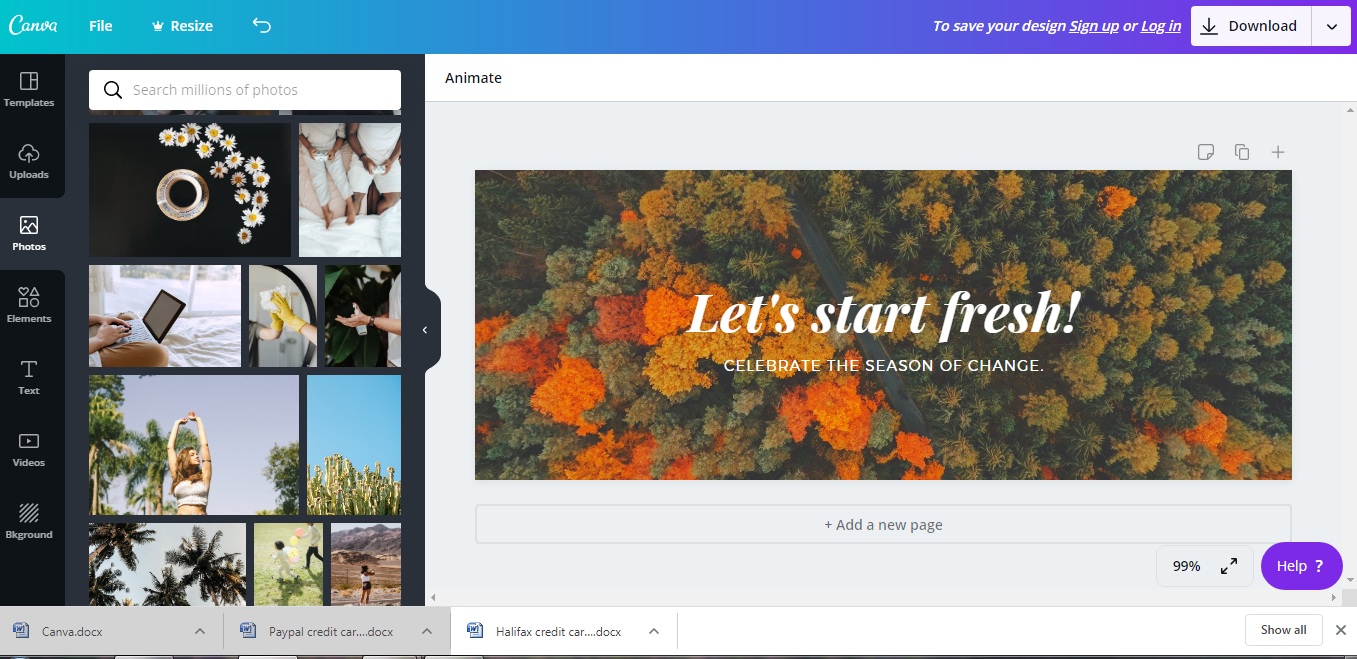Image resolution: width=1357 pixels, height=659 pixels.
Task: Select the 'Let's start fresh!' heading
Action: (x=884, y=313)
